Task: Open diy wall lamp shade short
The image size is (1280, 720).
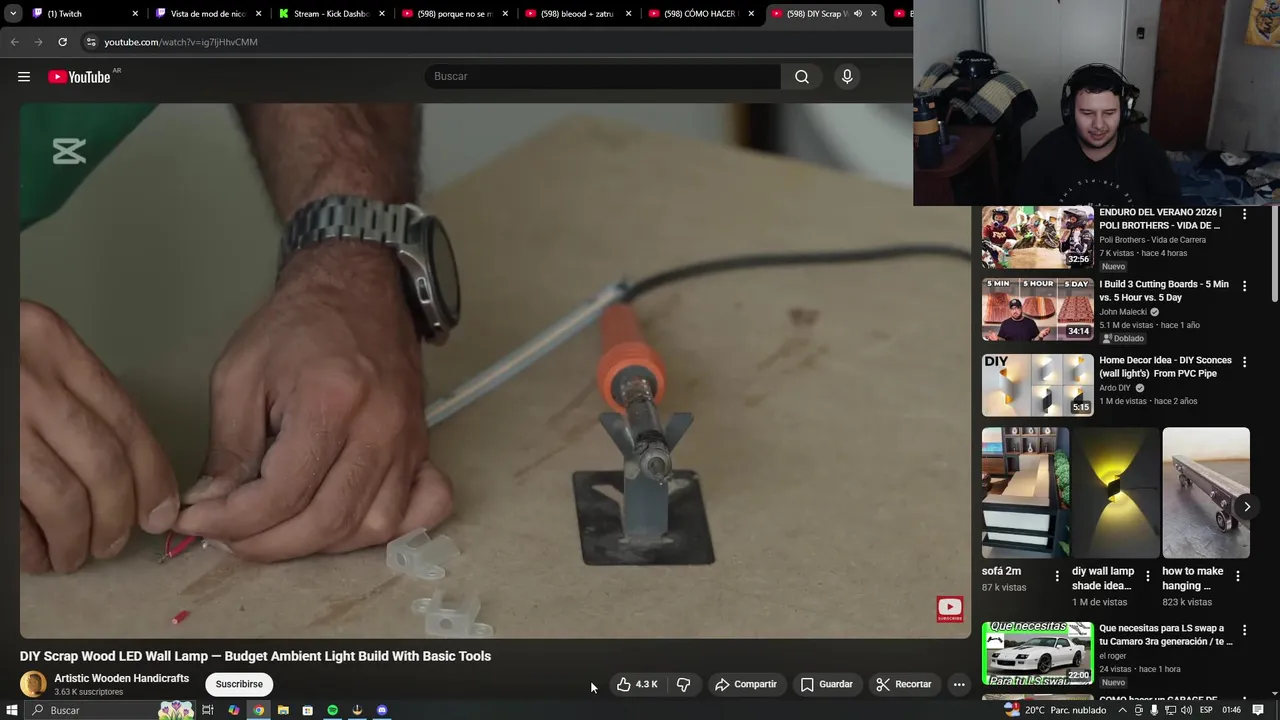Action: point(1116,493)
